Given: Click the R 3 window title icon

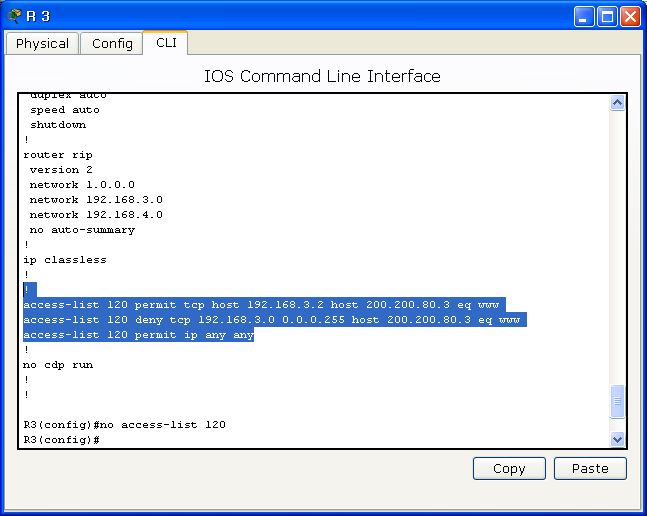Looking at the screenshot, I should pos(14,16).
